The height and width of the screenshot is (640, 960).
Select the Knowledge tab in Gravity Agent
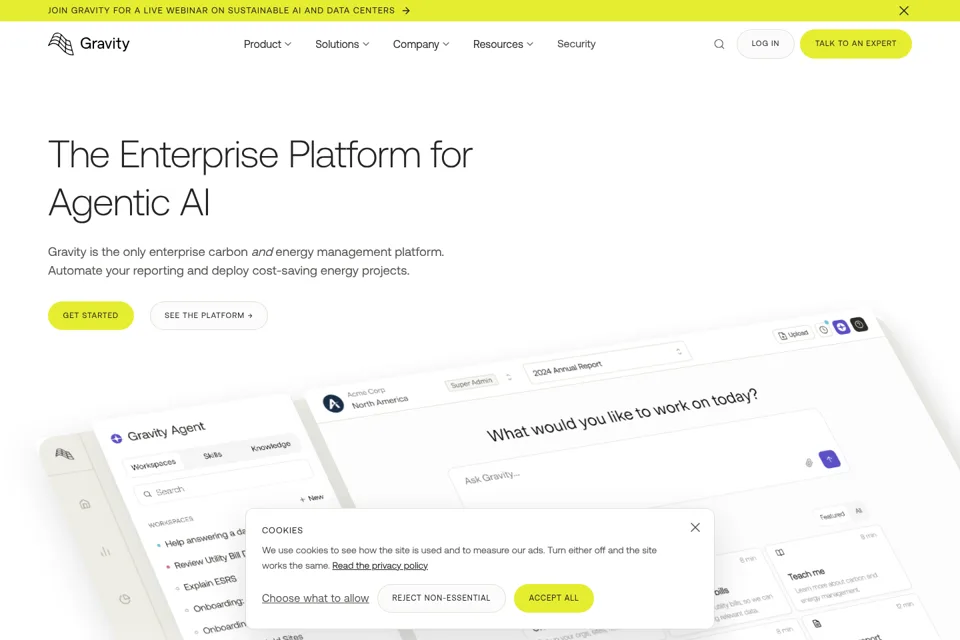click(271, 445)
